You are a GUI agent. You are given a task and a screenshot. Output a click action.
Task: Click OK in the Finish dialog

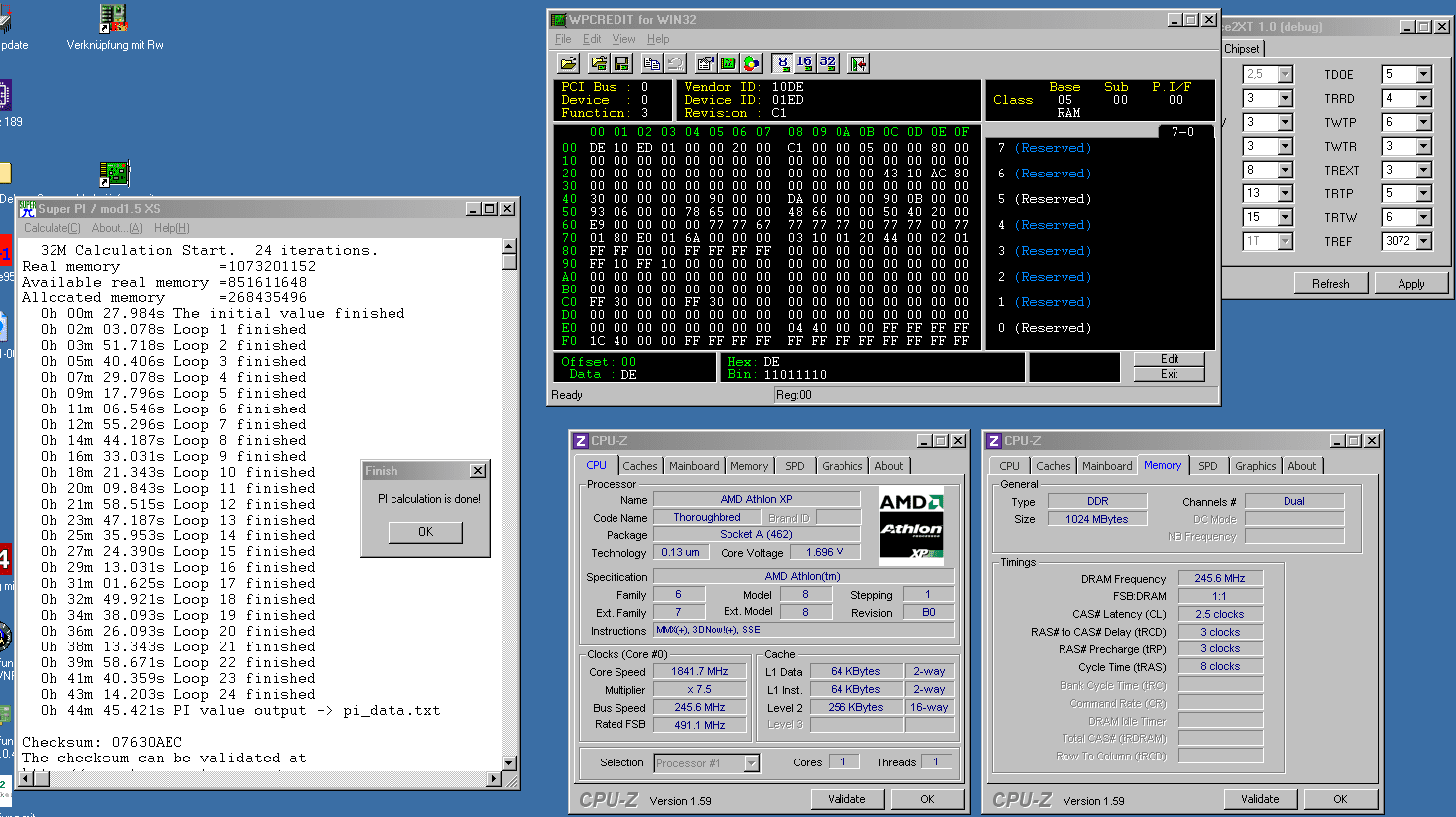click(425, 532)
